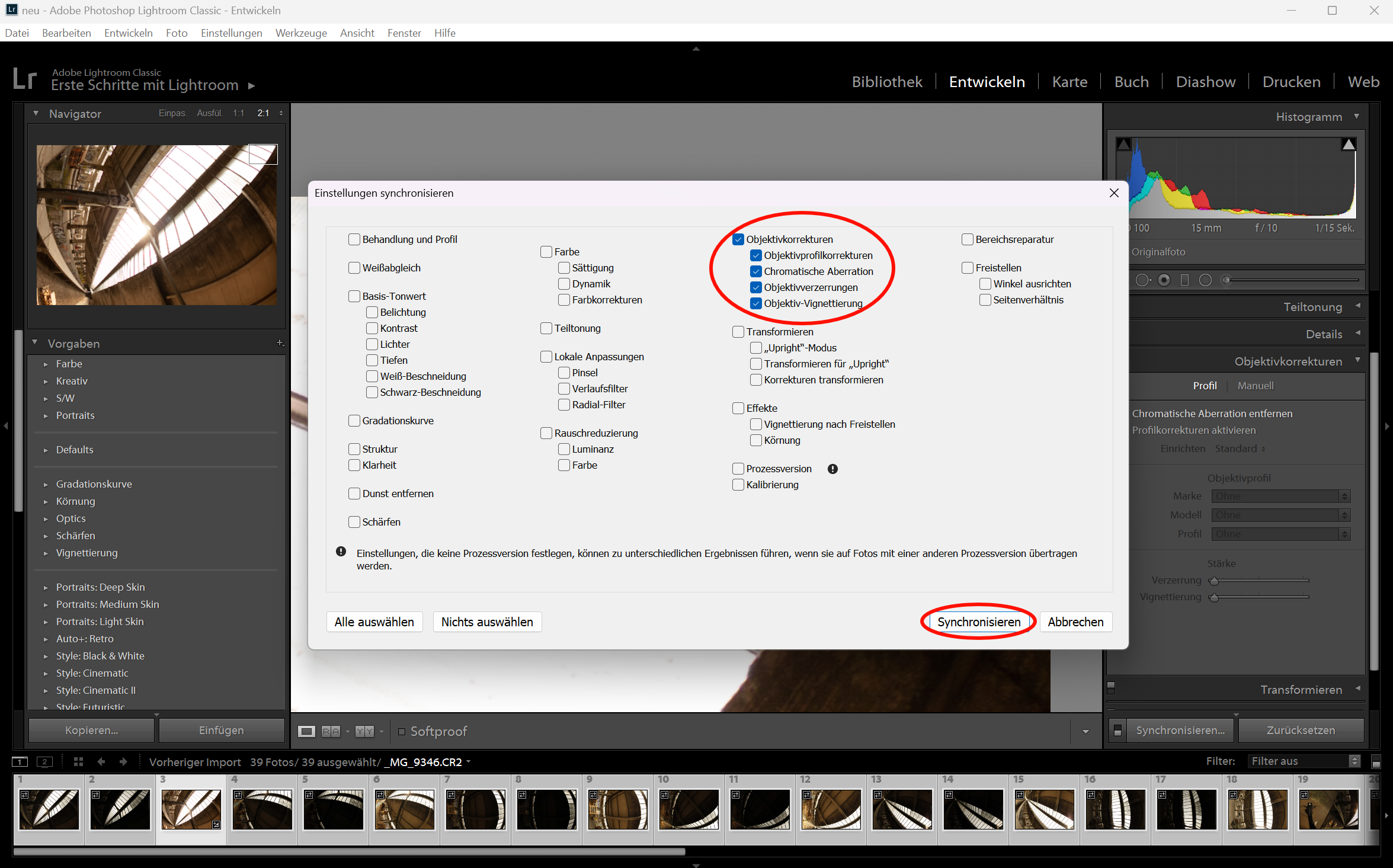Open the toolbar content dropdown arrow

[x=1085, y=731]
